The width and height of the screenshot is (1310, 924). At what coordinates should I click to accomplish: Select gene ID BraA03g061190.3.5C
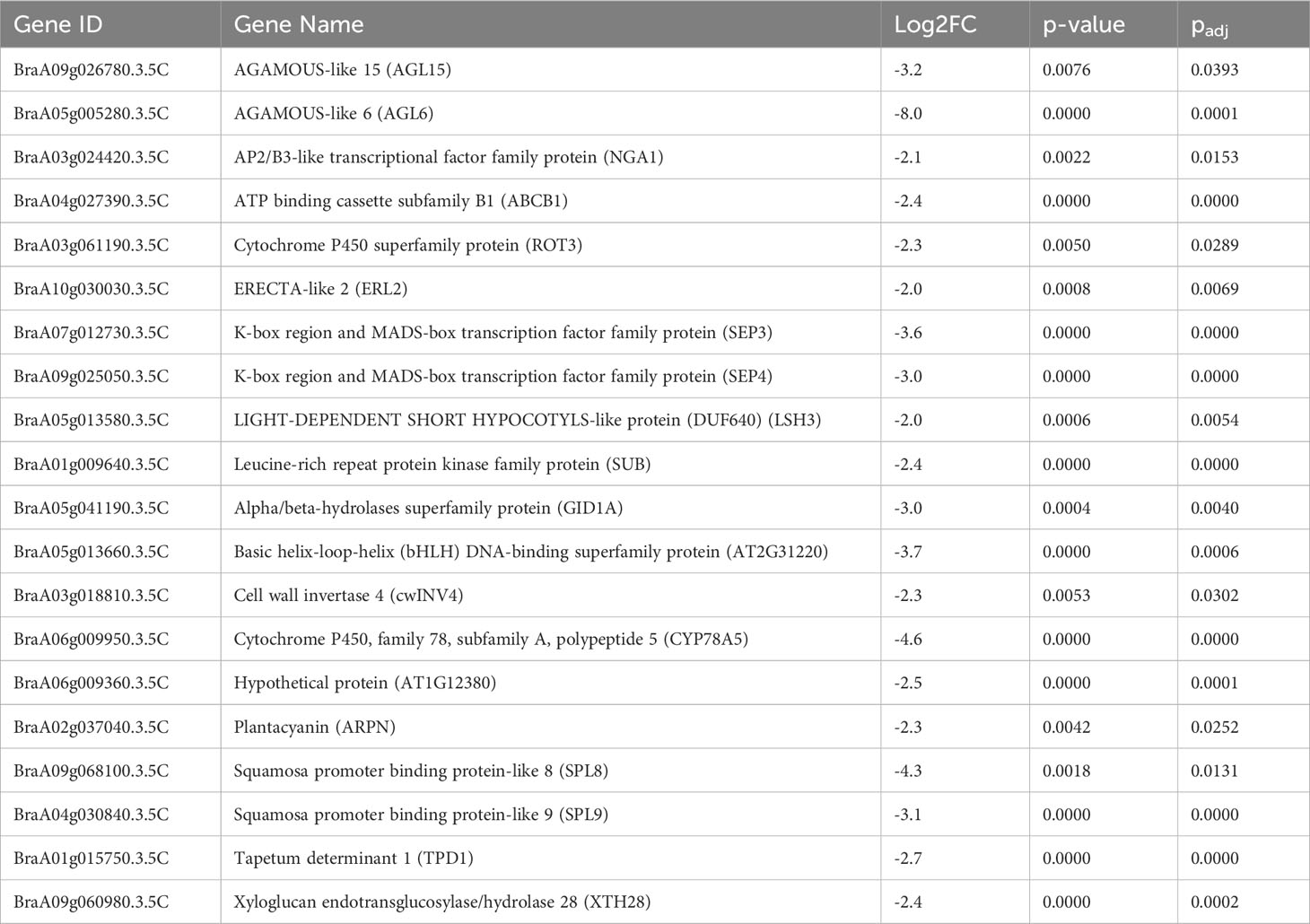(x=91, y=246)
